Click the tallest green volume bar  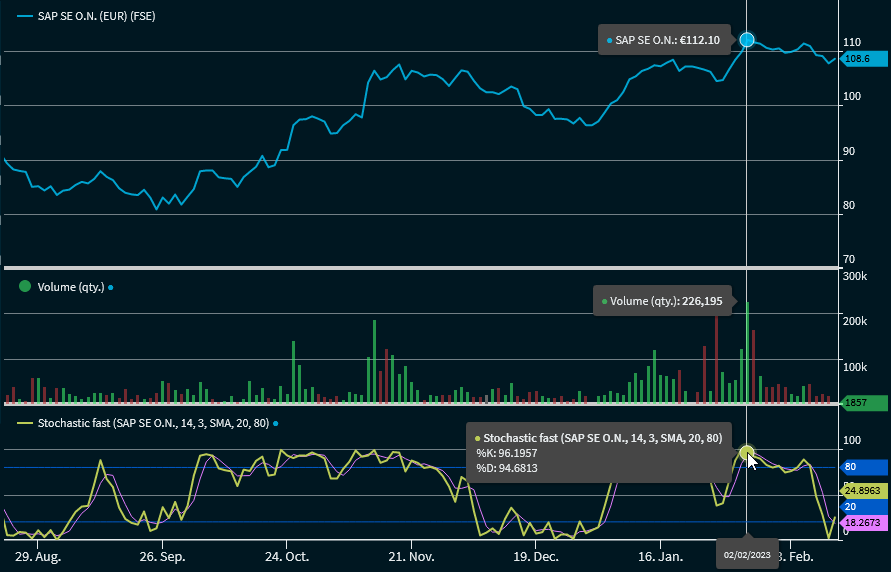point(747,352)
